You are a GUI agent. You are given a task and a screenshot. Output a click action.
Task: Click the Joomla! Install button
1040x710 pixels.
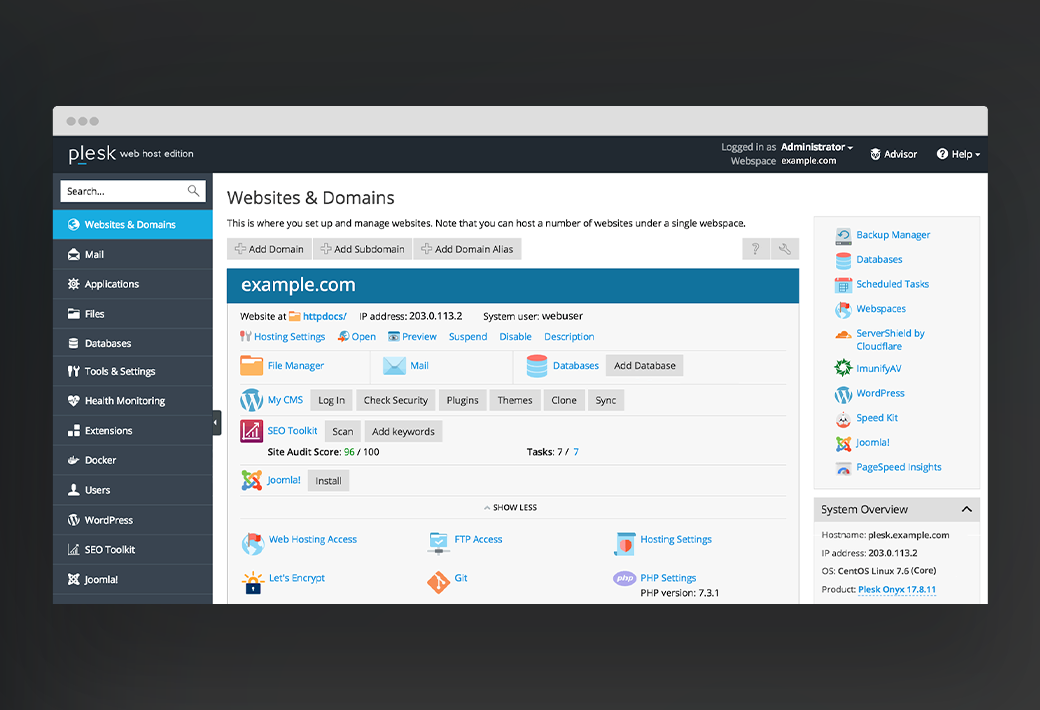(x=328, y=480)
